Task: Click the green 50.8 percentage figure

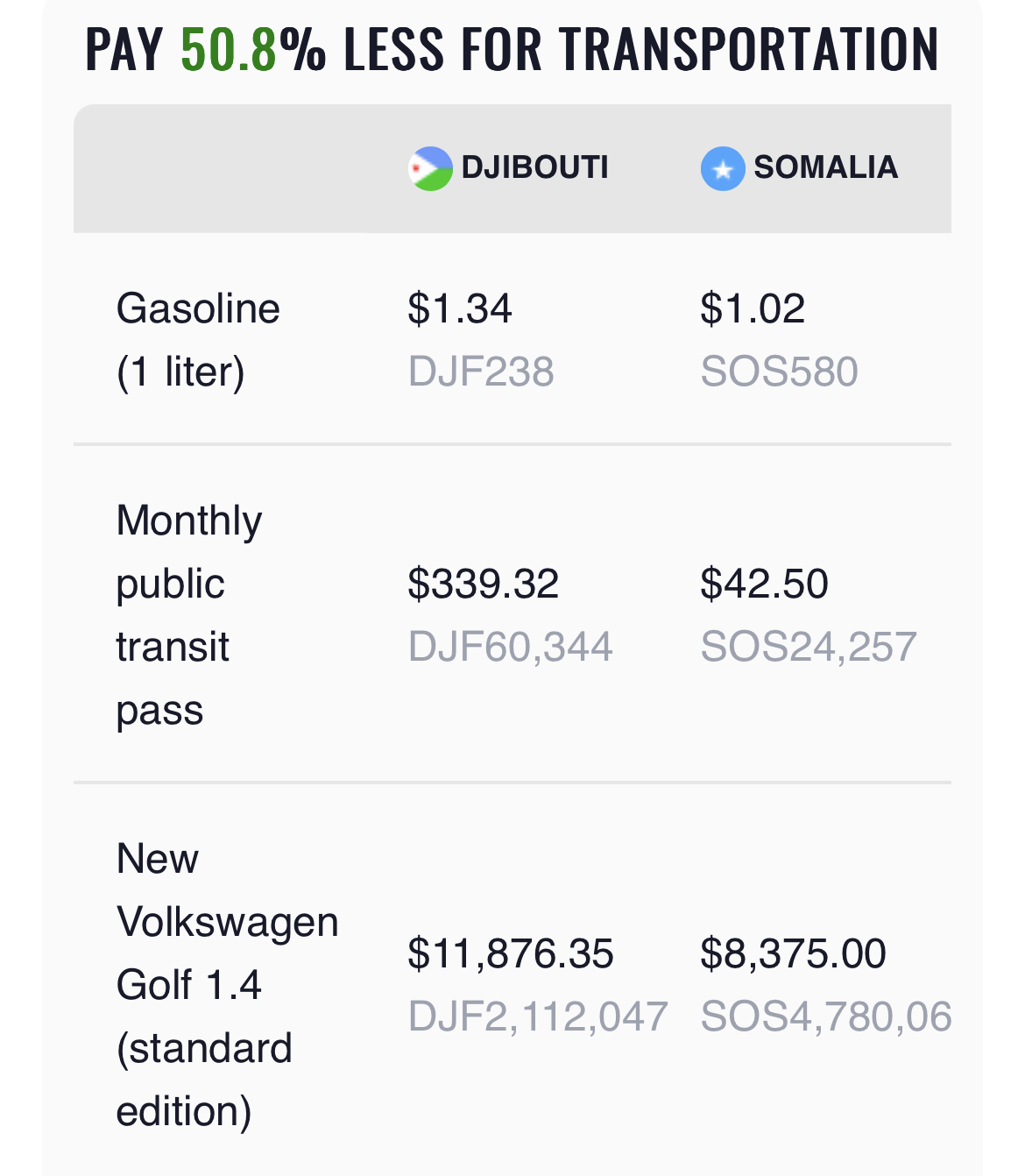Action: (229, 49)
